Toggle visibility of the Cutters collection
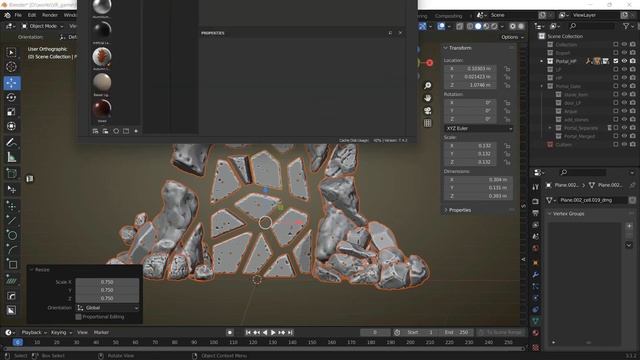 pos(624,144)
